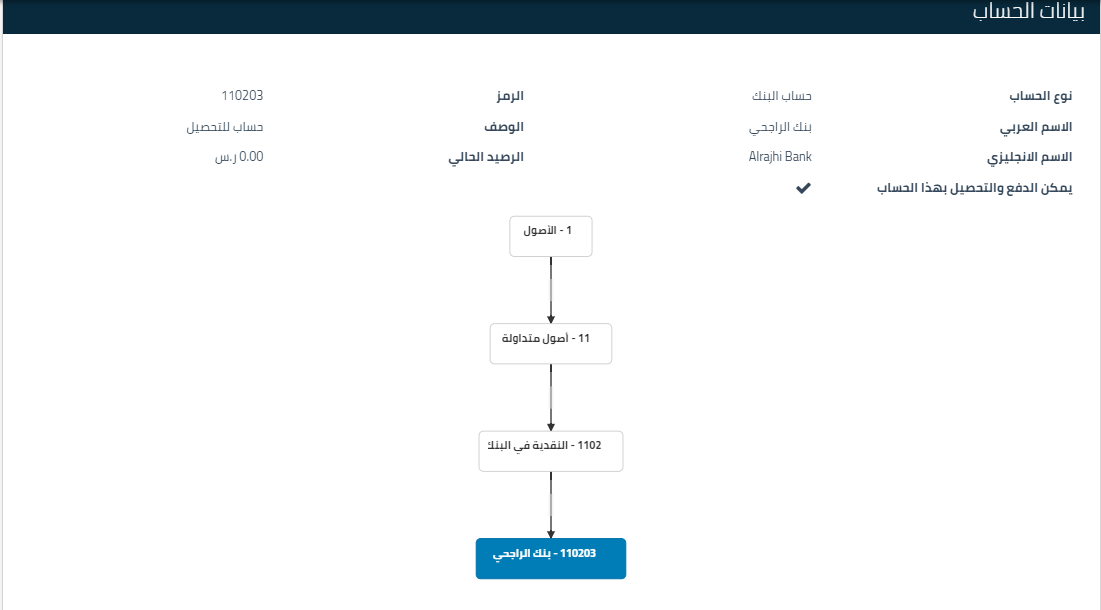The width and height of the screenshot is (1101, 610).
Task: Click the account code "110203"
Action: click(x=241, y=95)
